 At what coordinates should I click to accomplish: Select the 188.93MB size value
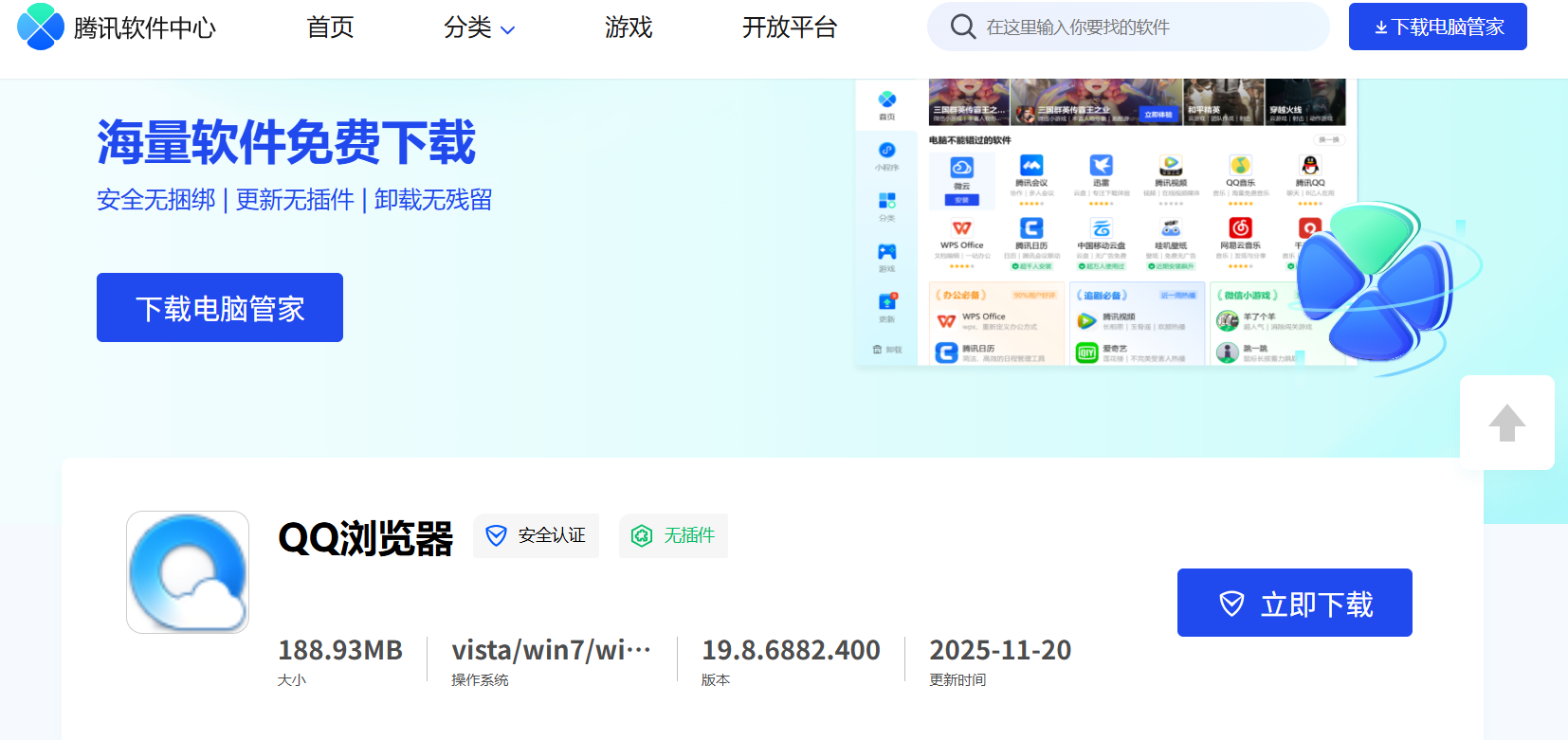click(x=340, y=650)
